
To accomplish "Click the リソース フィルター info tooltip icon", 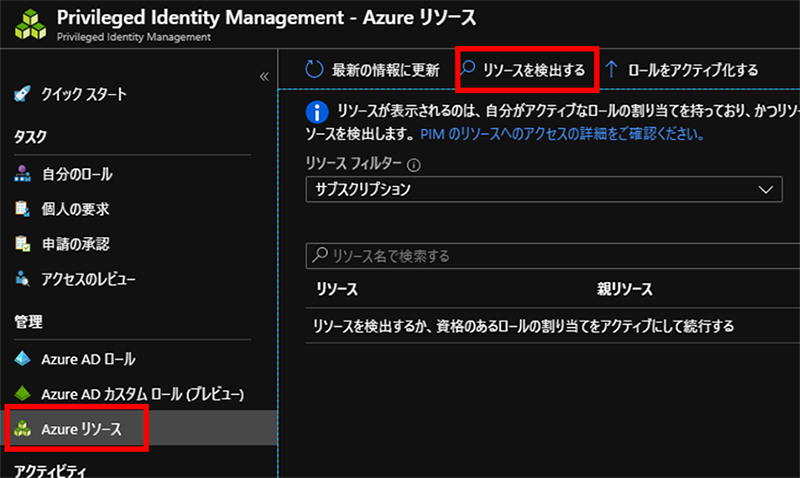I will click(x=414, y=165).
